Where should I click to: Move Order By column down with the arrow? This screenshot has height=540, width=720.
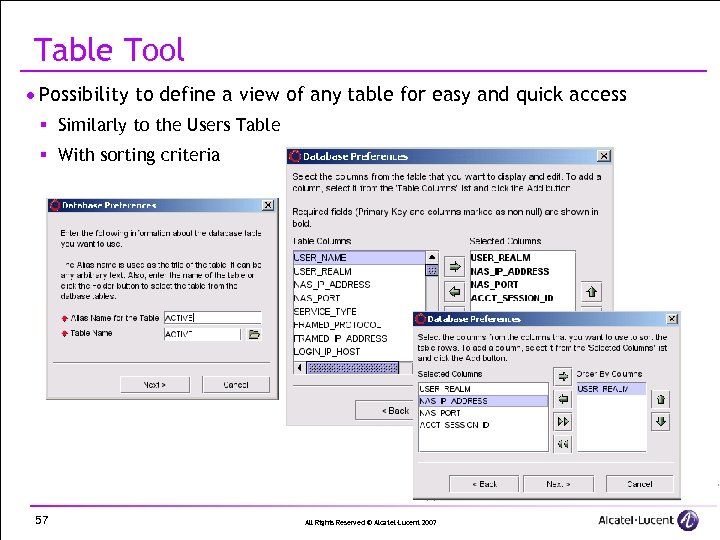pos(661,422)
